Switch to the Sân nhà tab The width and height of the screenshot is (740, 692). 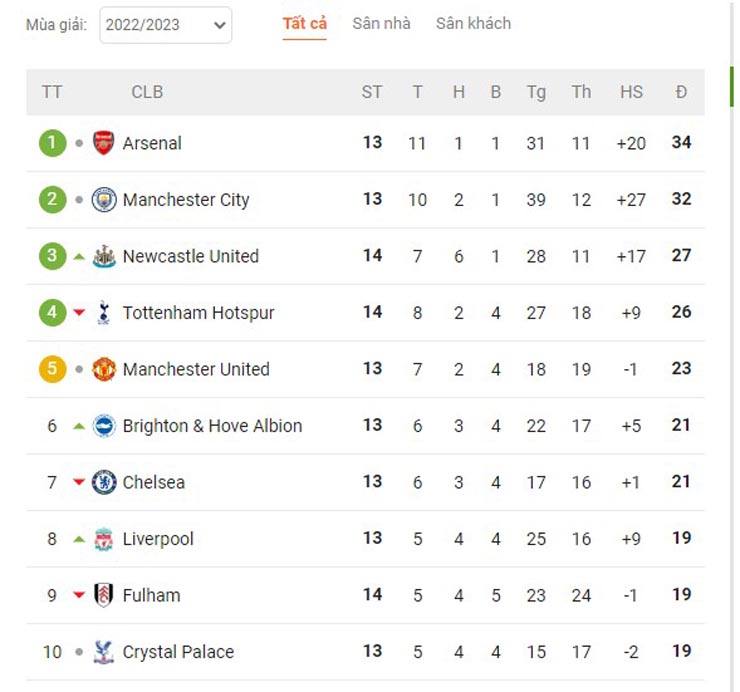[381, 23]
